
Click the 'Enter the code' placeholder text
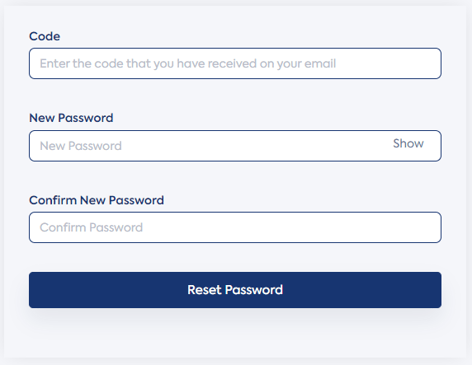[x=188, y=63]
